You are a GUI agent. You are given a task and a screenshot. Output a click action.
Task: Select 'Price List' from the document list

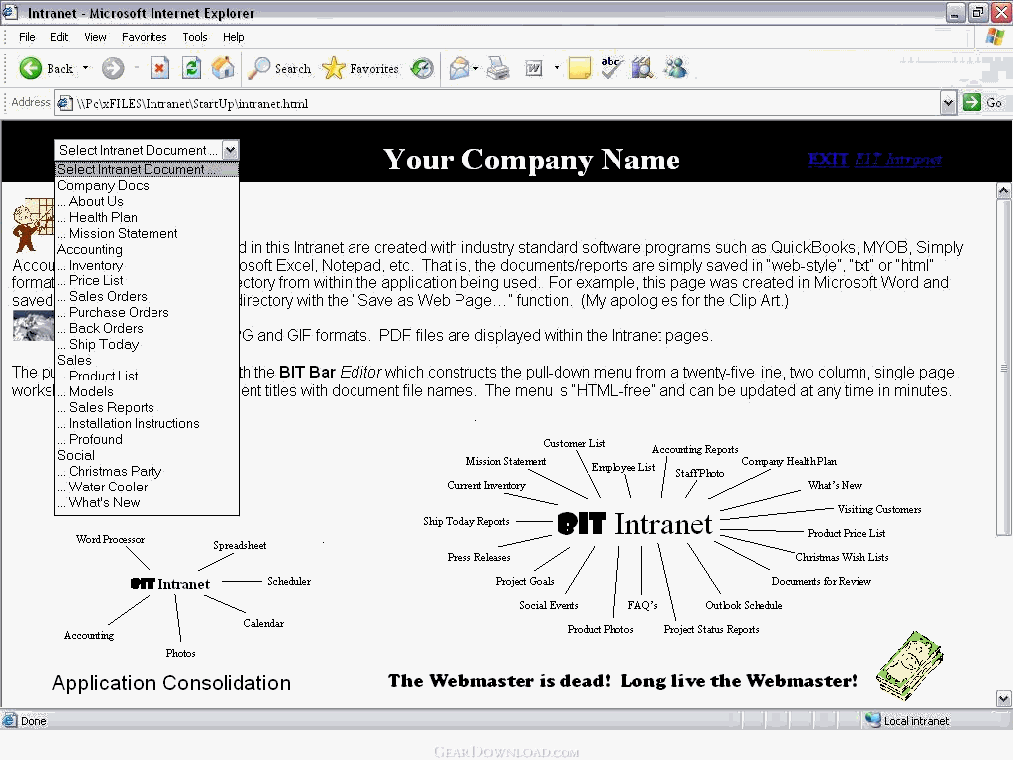click(x=147, y=280)
